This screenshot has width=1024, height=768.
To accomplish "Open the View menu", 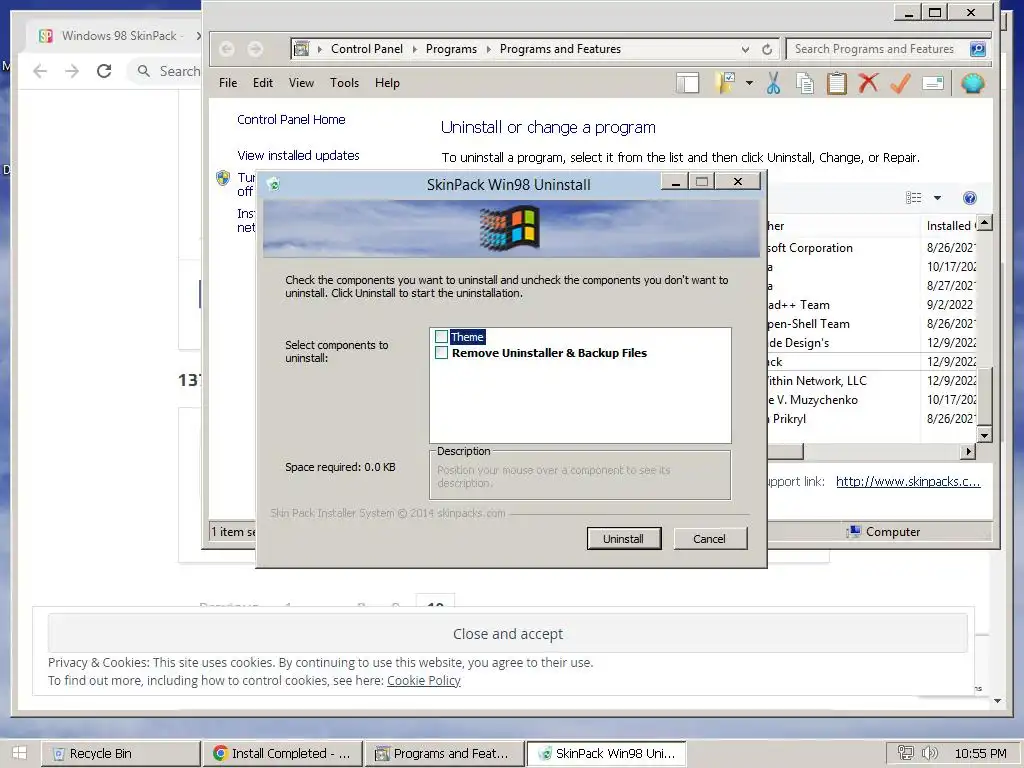I will tap(301, 83).
